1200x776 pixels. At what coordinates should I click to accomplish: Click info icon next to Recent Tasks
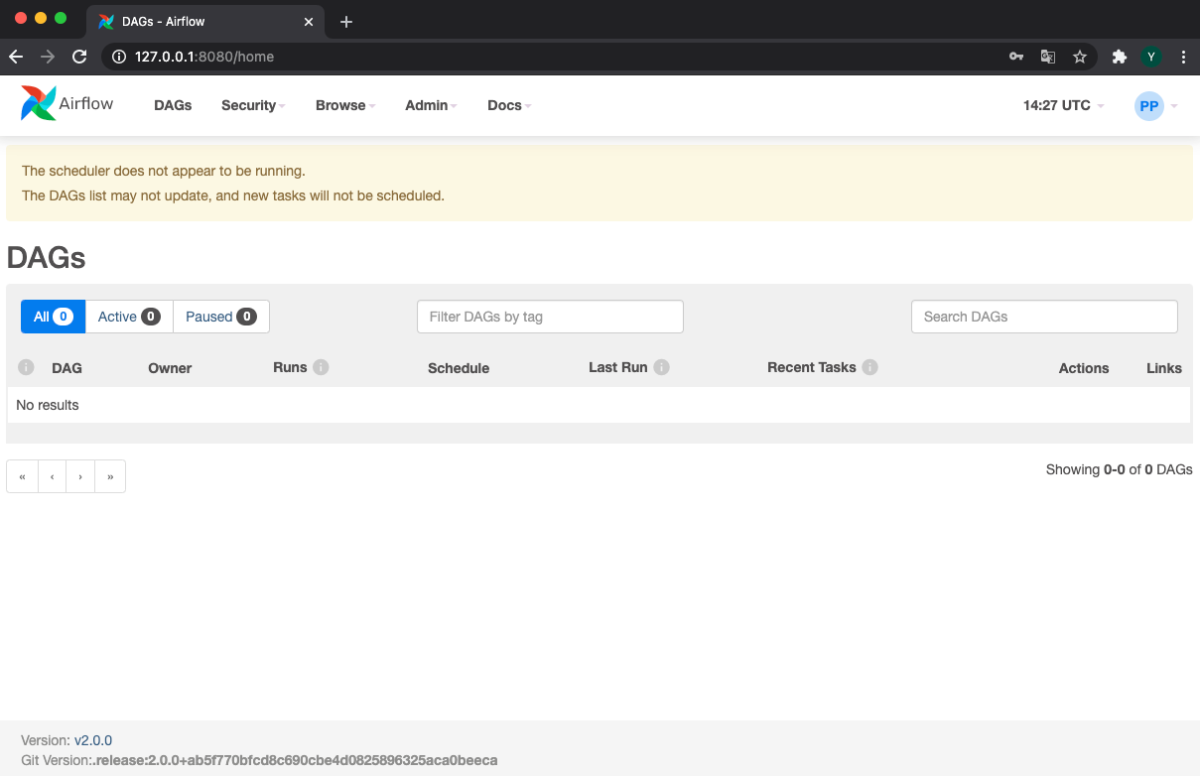(x=870, y=367)
